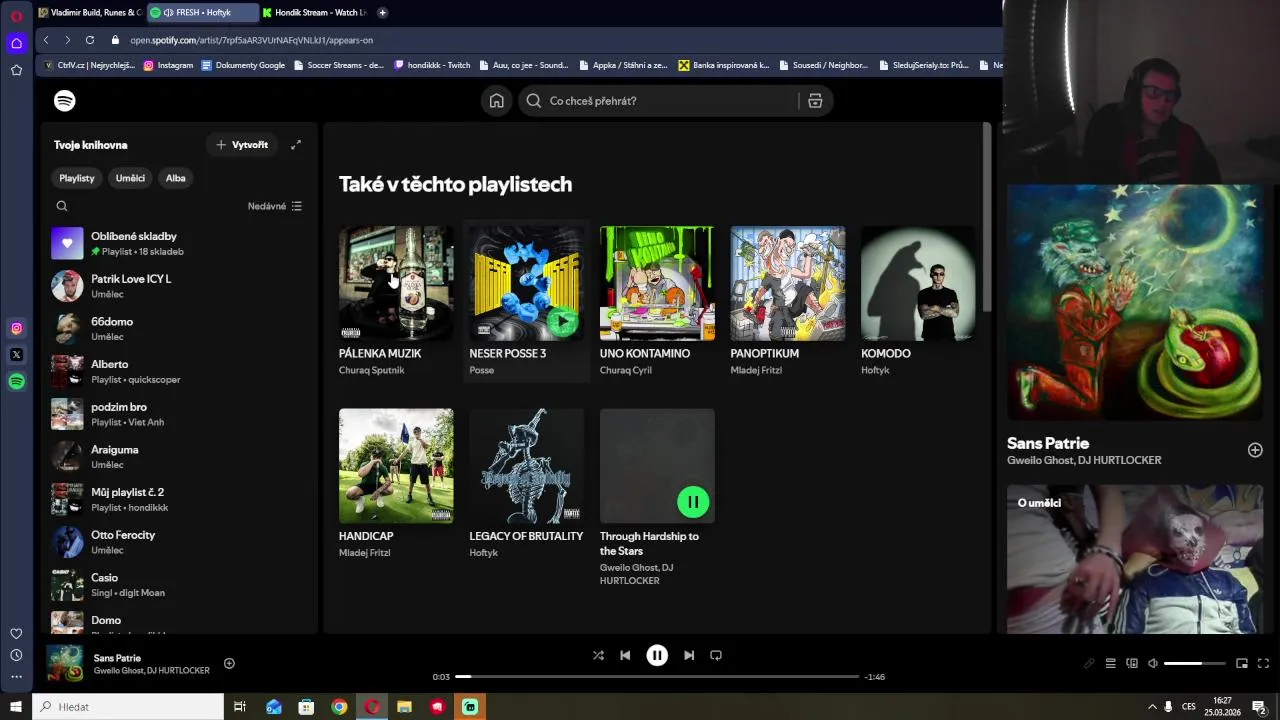This screenshot has width=1280, height=720.
Task: Pause playback in player bar
Action: point(657,655)
